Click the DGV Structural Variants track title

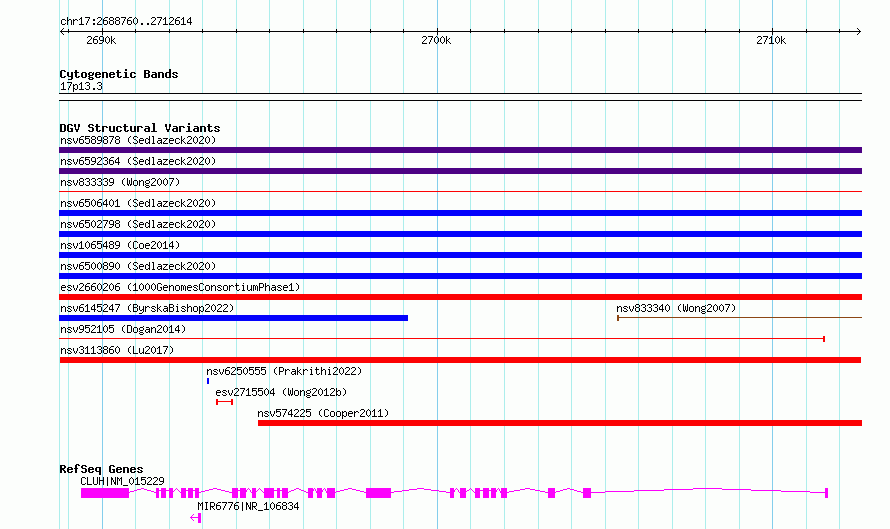tap(140, 128)
